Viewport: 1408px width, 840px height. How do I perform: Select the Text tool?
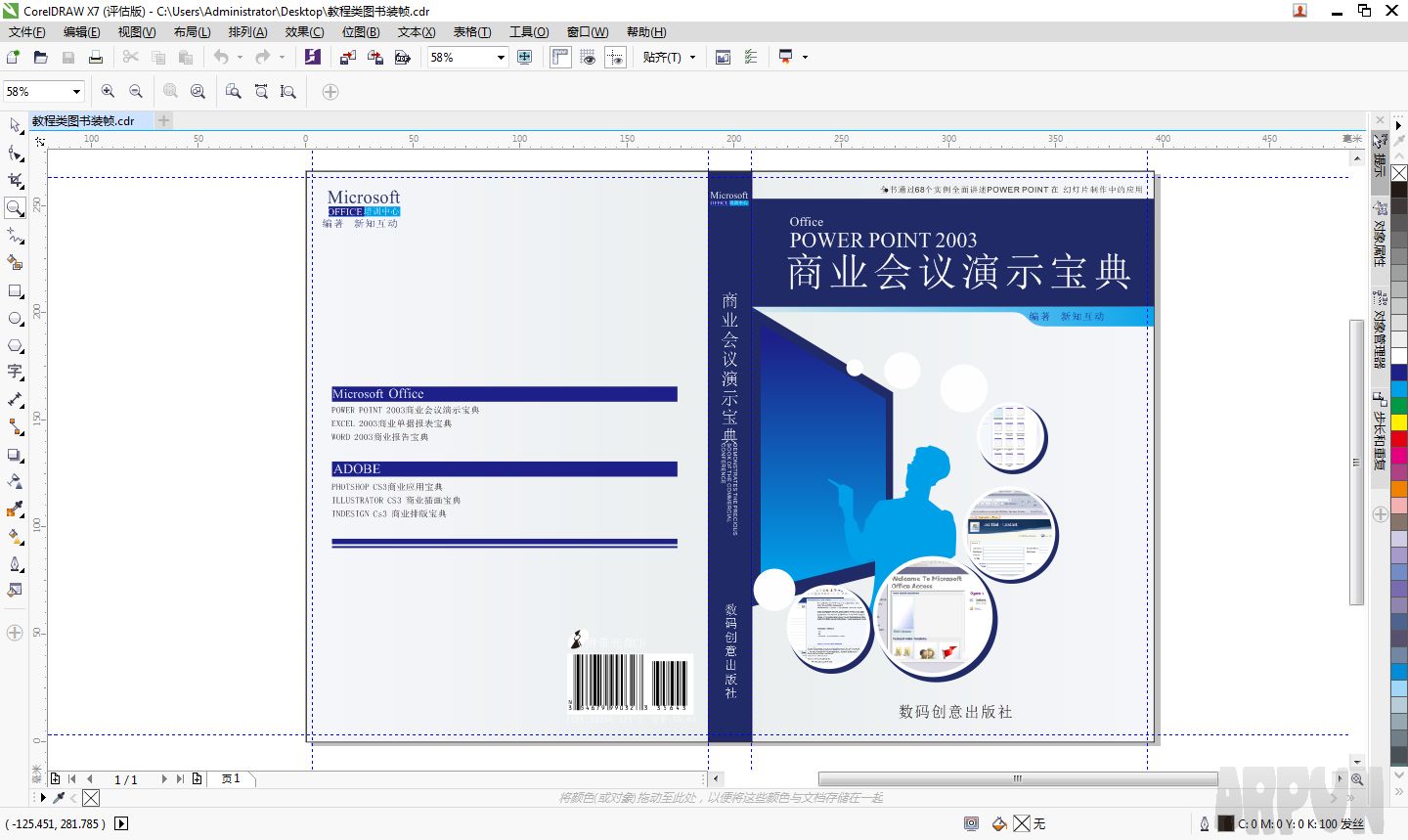click(14, 372)
